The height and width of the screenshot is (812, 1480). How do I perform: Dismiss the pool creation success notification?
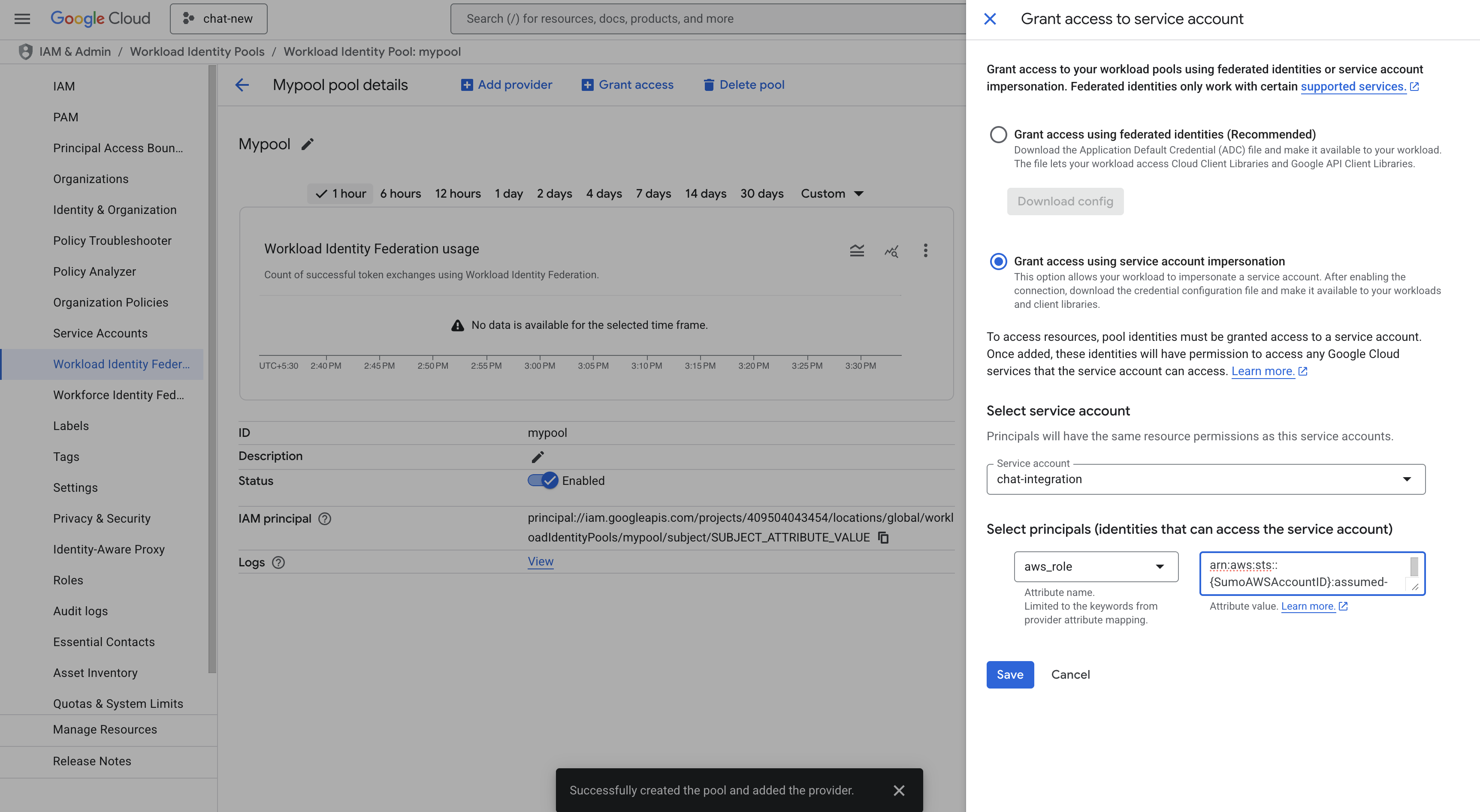(900, 790)
